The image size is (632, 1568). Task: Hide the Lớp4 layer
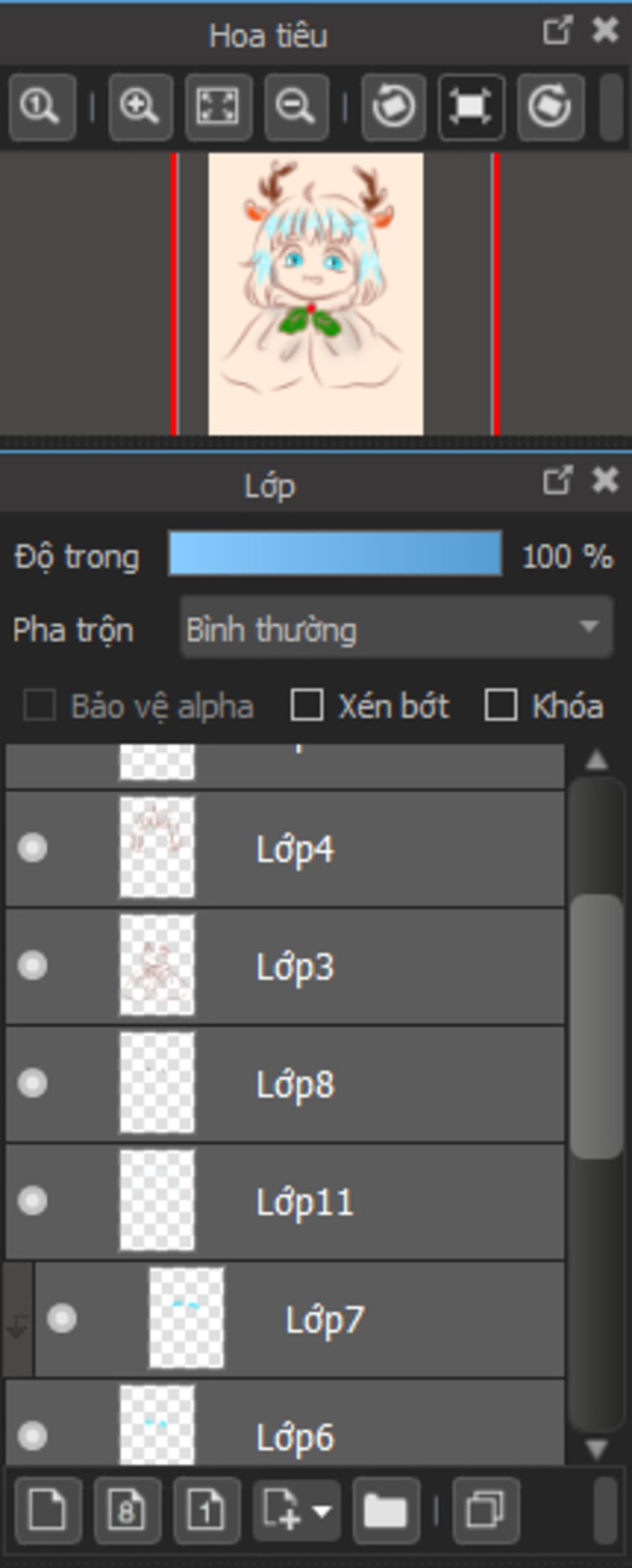click(x=33, y=847)
